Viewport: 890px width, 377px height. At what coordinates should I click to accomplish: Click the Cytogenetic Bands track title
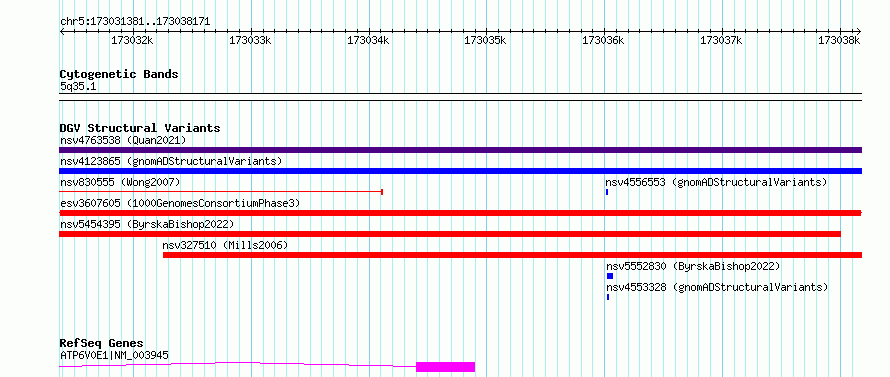pos(119,74)
